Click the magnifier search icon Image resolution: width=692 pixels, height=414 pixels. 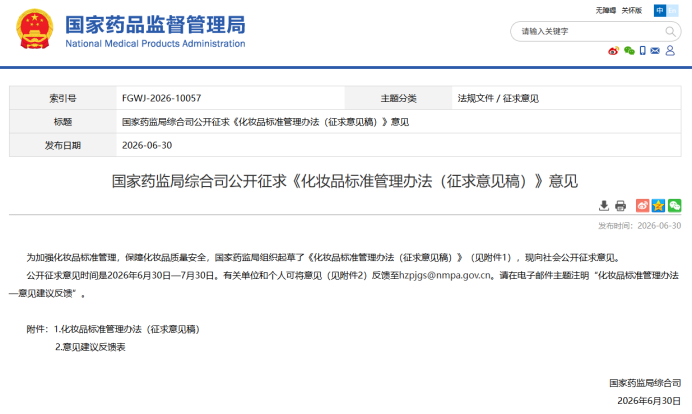(x=670, y=31)
